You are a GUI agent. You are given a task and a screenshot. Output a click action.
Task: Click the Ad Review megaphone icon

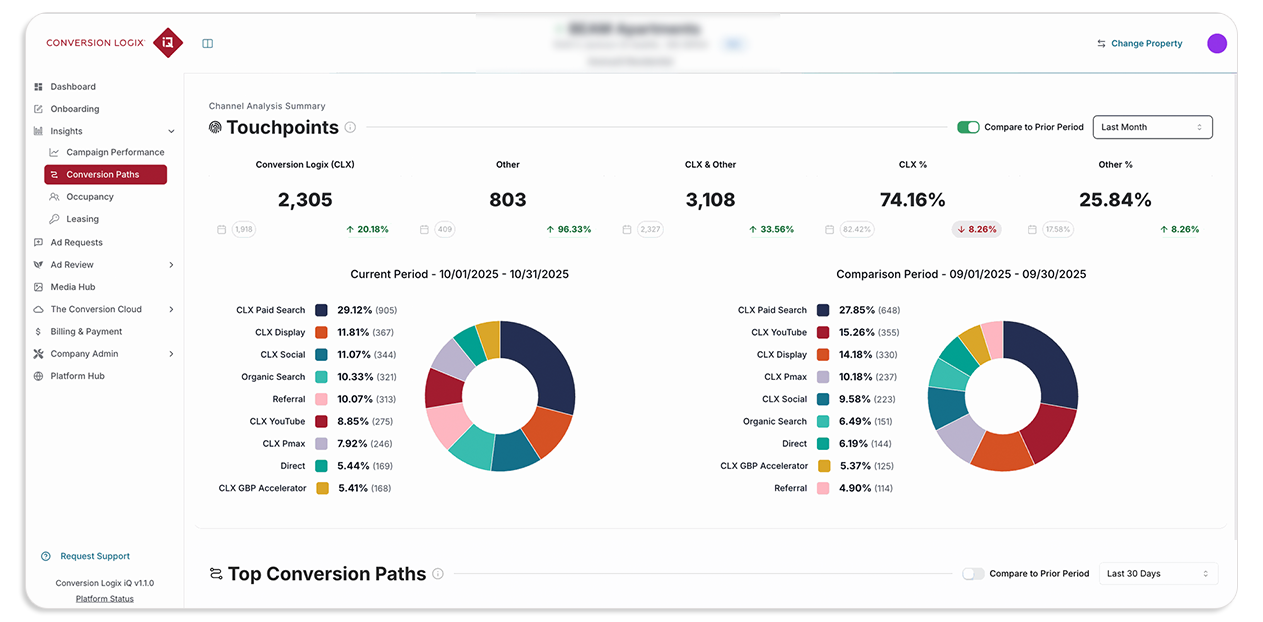click(38, 265)
